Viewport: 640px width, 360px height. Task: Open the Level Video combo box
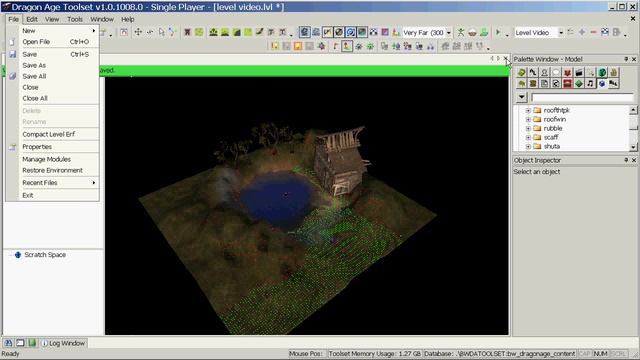[539, 32]
